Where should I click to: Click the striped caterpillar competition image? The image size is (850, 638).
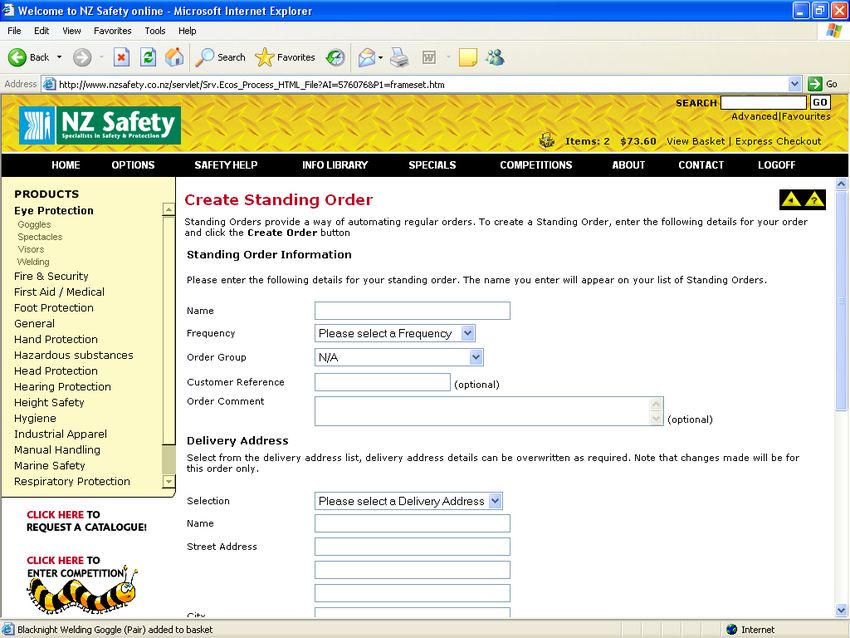81,592
